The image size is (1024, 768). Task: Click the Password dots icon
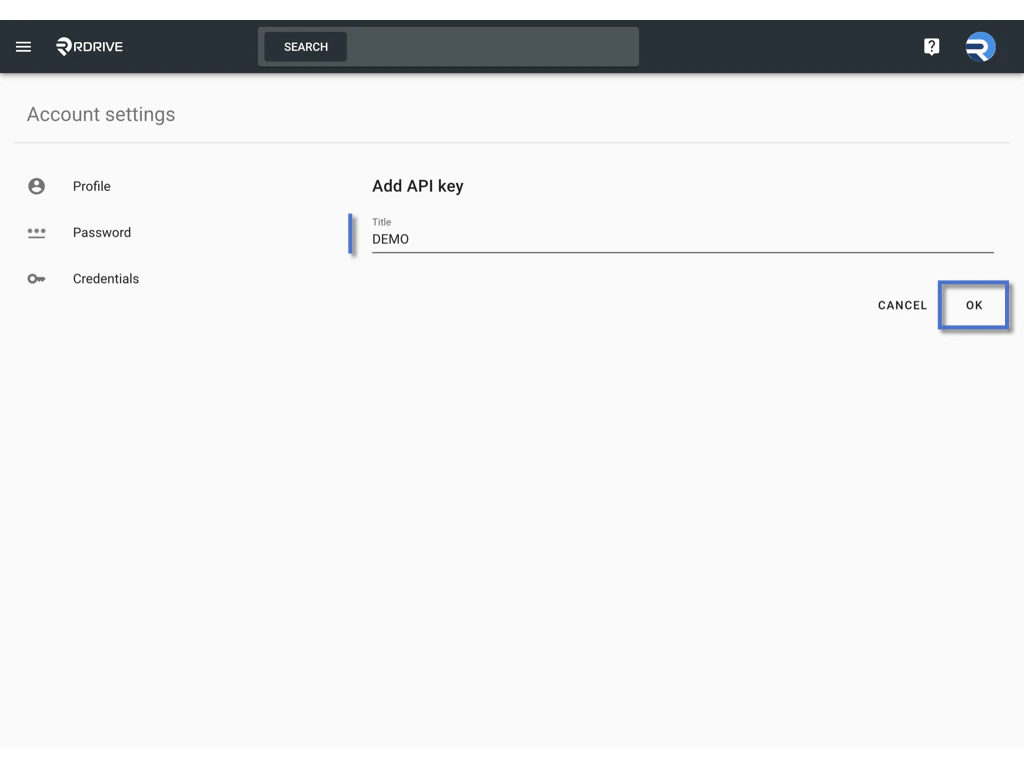(37, 232)
